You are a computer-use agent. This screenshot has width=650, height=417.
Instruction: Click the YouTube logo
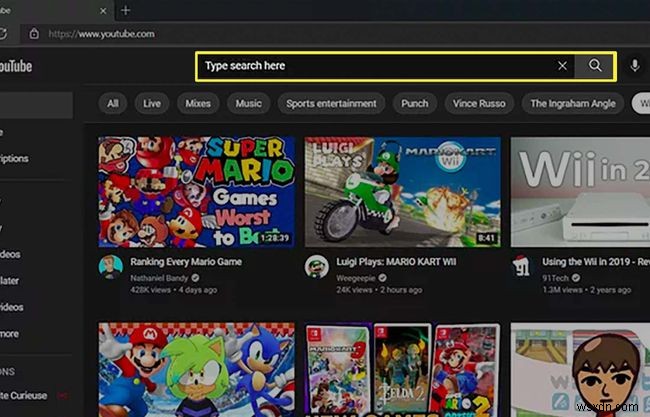click(x=16, y=66)
